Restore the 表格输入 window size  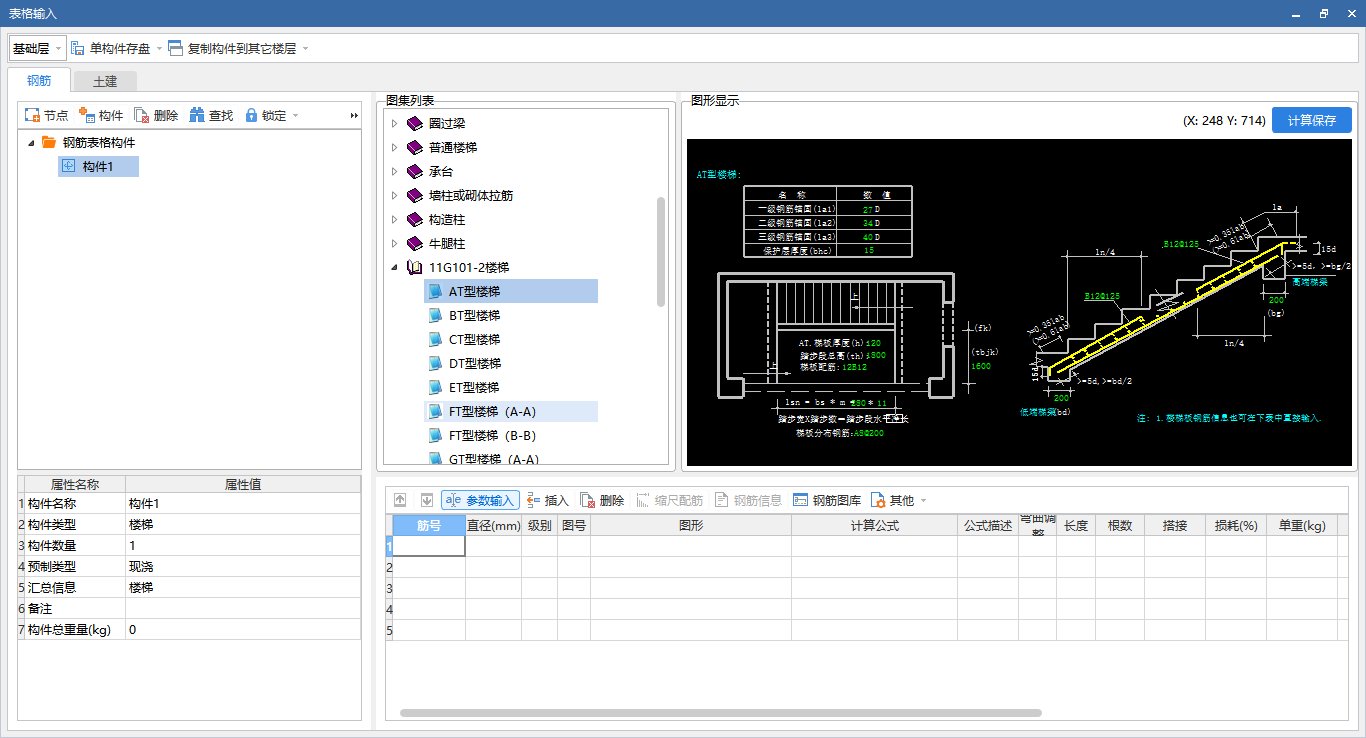coord(1324,13)
